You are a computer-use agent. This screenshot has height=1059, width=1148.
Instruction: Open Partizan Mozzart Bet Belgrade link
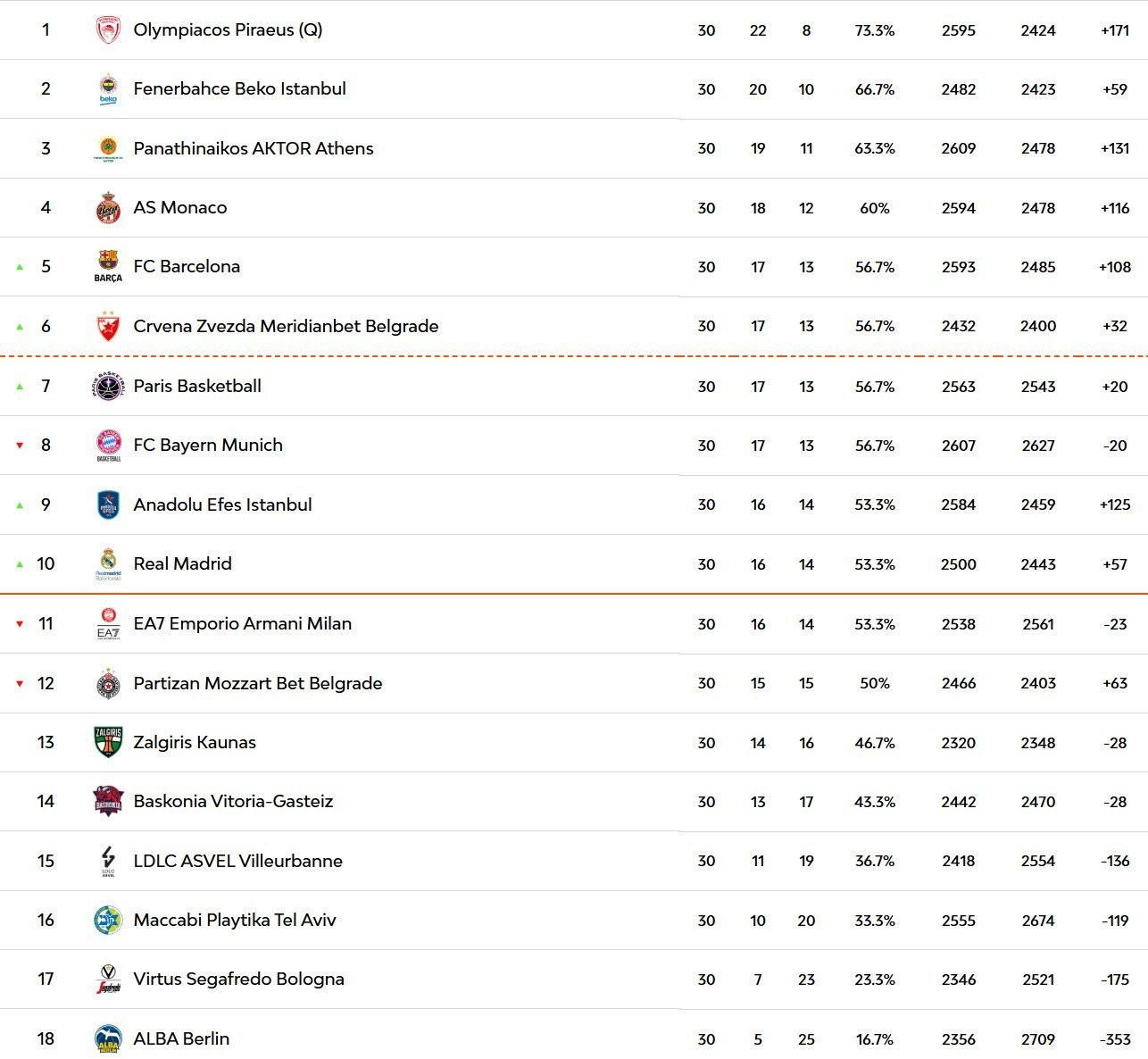coord(257,683)
